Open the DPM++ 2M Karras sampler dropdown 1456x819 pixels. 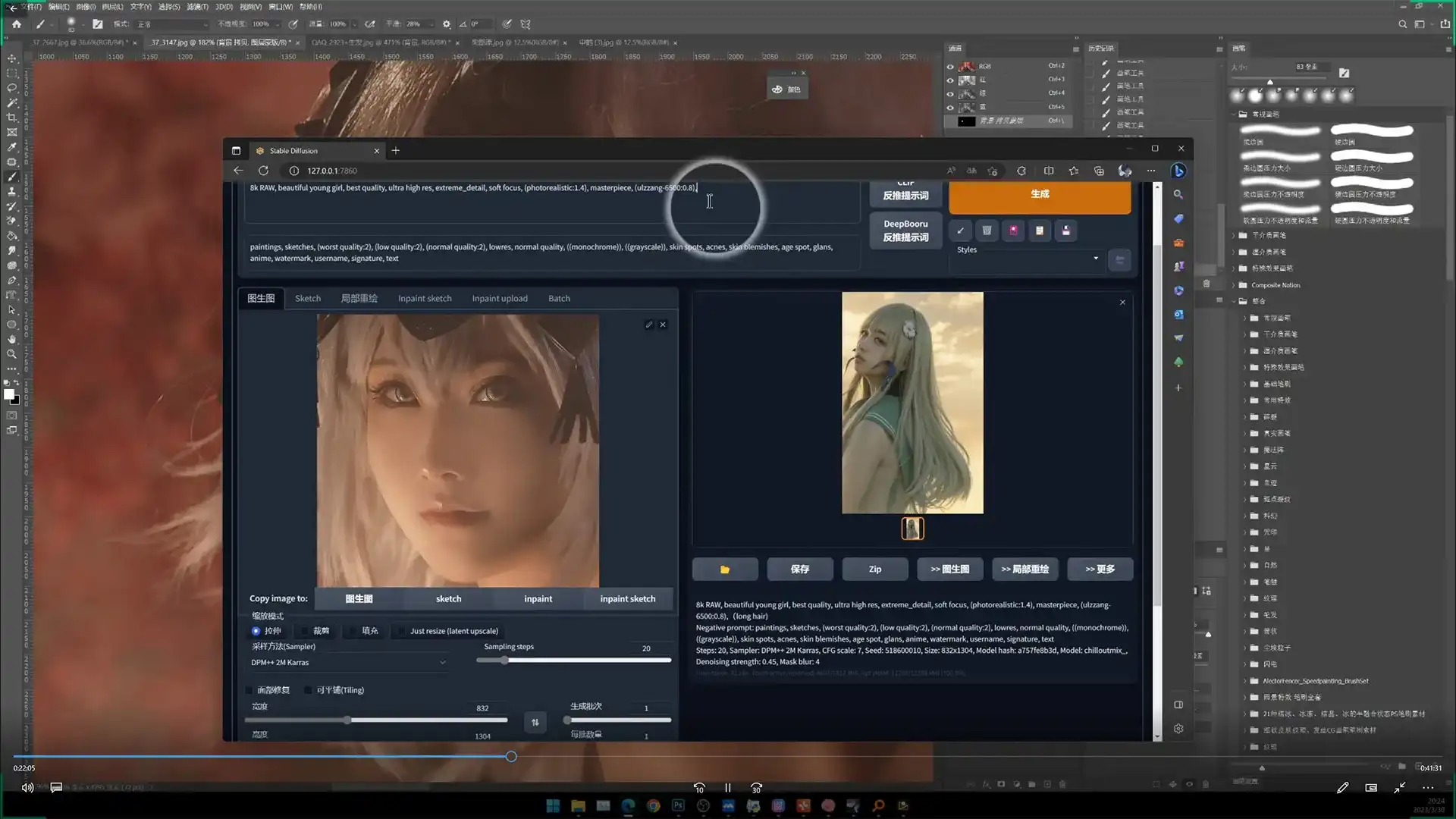pos(348,663)
